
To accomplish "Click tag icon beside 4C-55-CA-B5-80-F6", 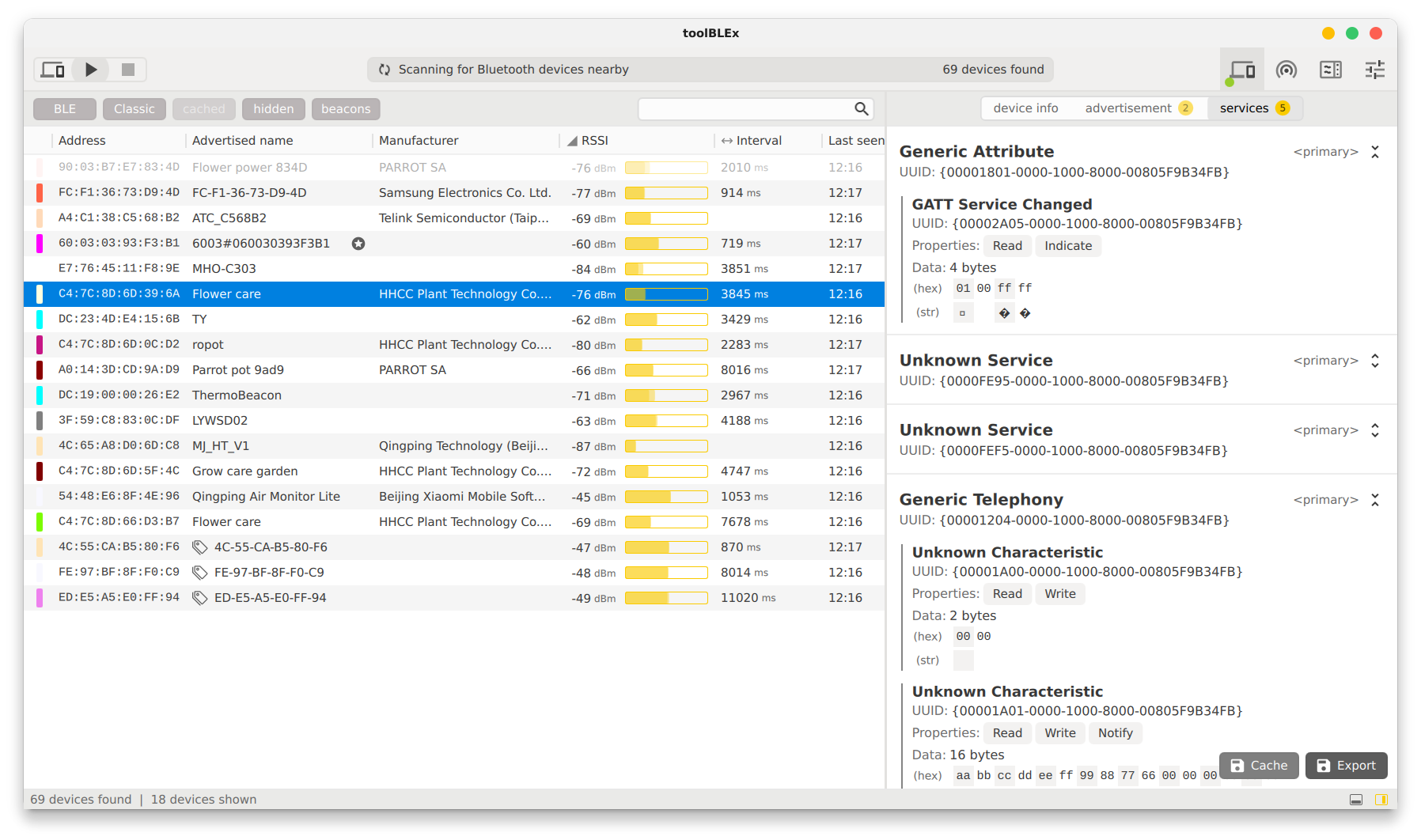I will click(200, 547).
